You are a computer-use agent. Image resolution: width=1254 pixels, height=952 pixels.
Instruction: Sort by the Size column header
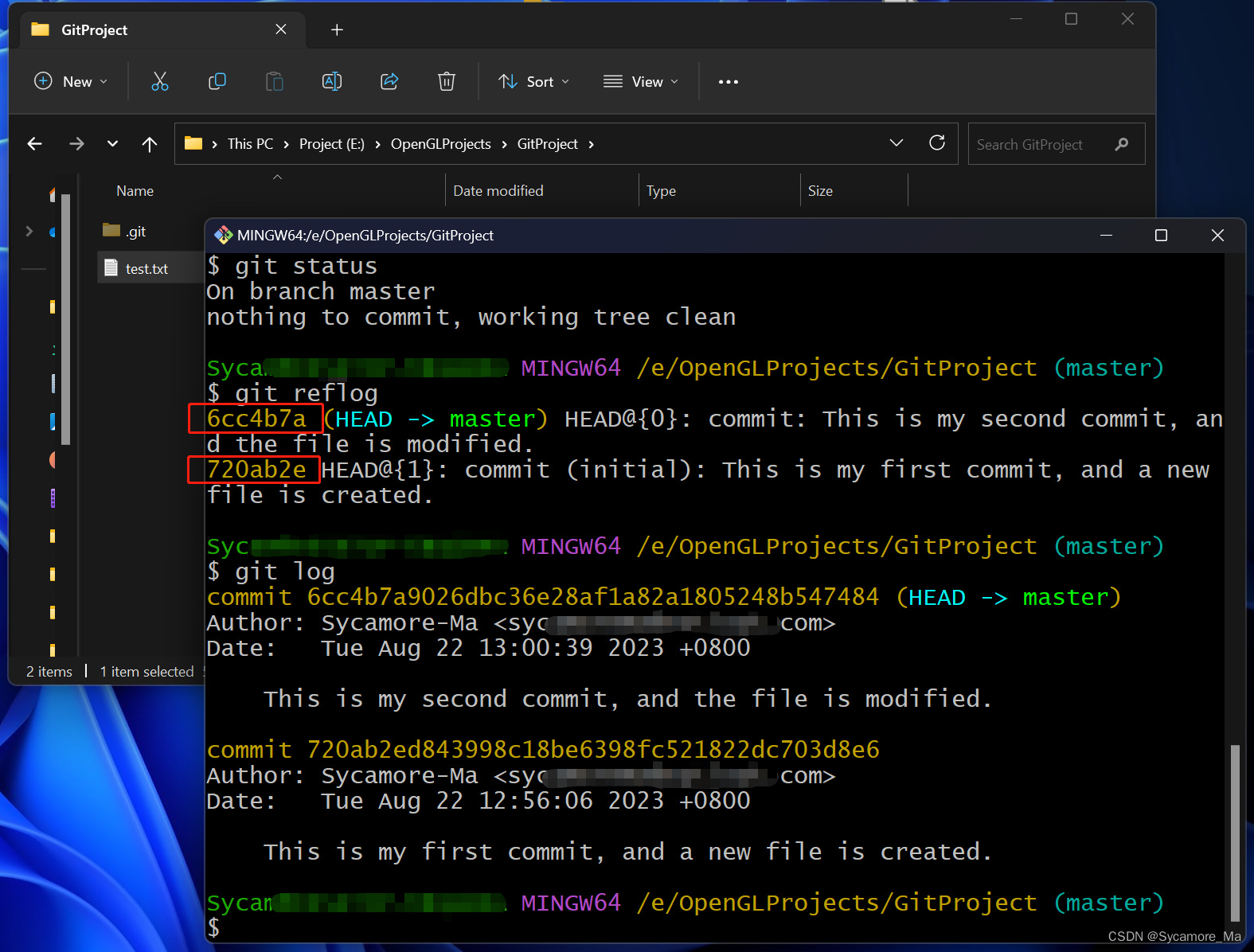820,190
